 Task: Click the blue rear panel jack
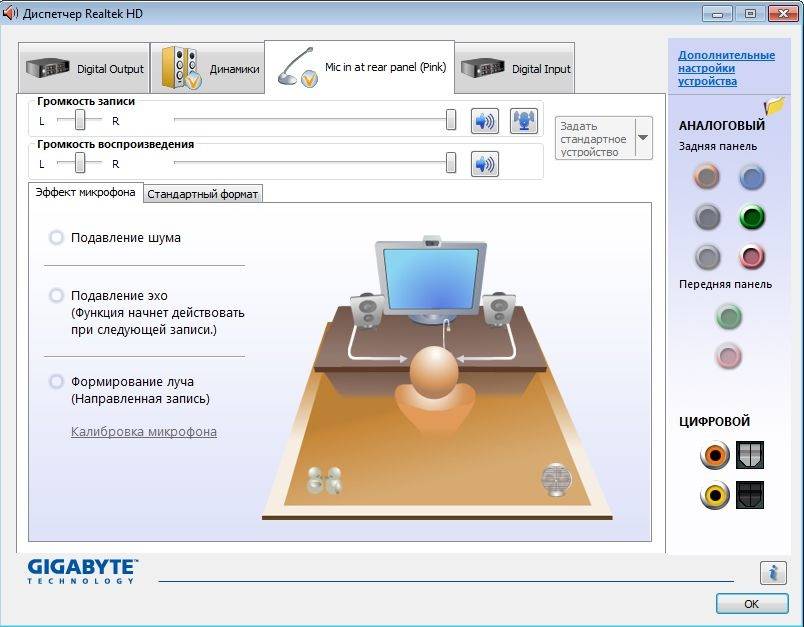[752, 178]
